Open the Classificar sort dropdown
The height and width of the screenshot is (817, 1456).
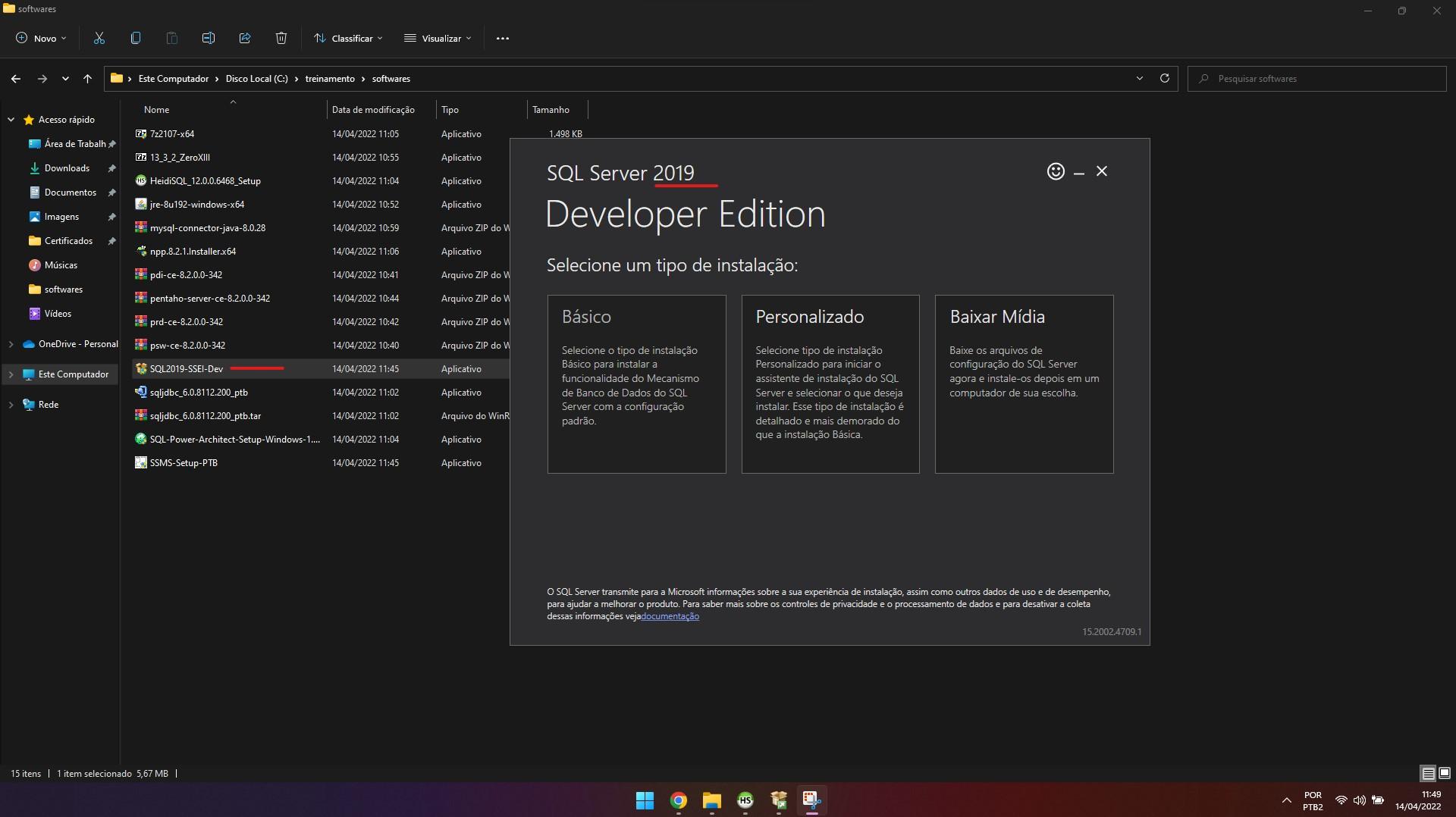(x=349, y=38)
